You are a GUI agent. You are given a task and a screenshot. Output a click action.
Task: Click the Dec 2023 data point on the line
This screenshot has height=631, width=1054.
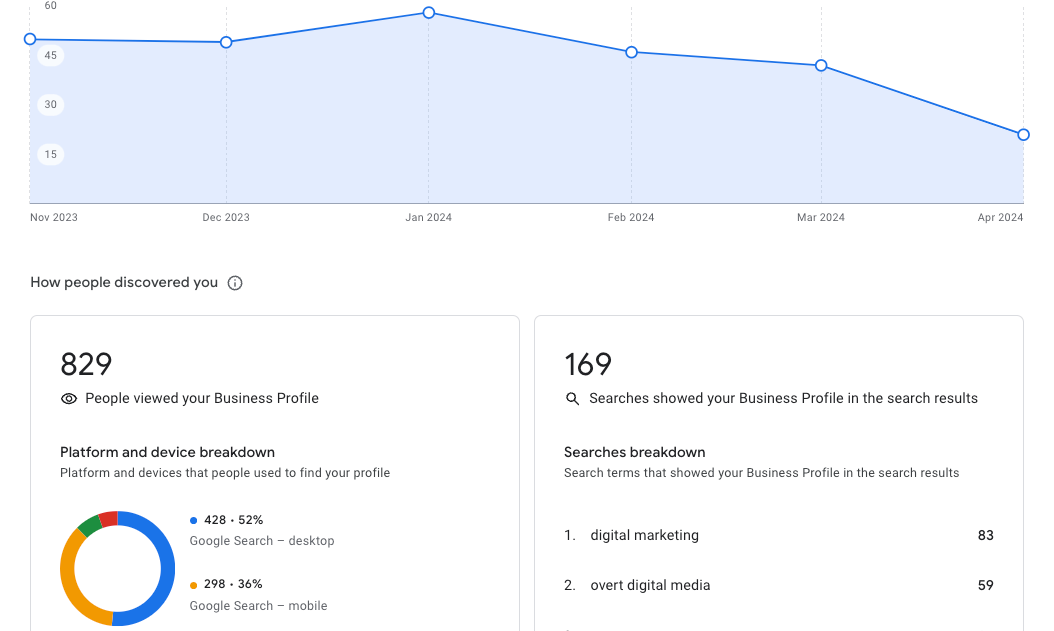(226, 42)
